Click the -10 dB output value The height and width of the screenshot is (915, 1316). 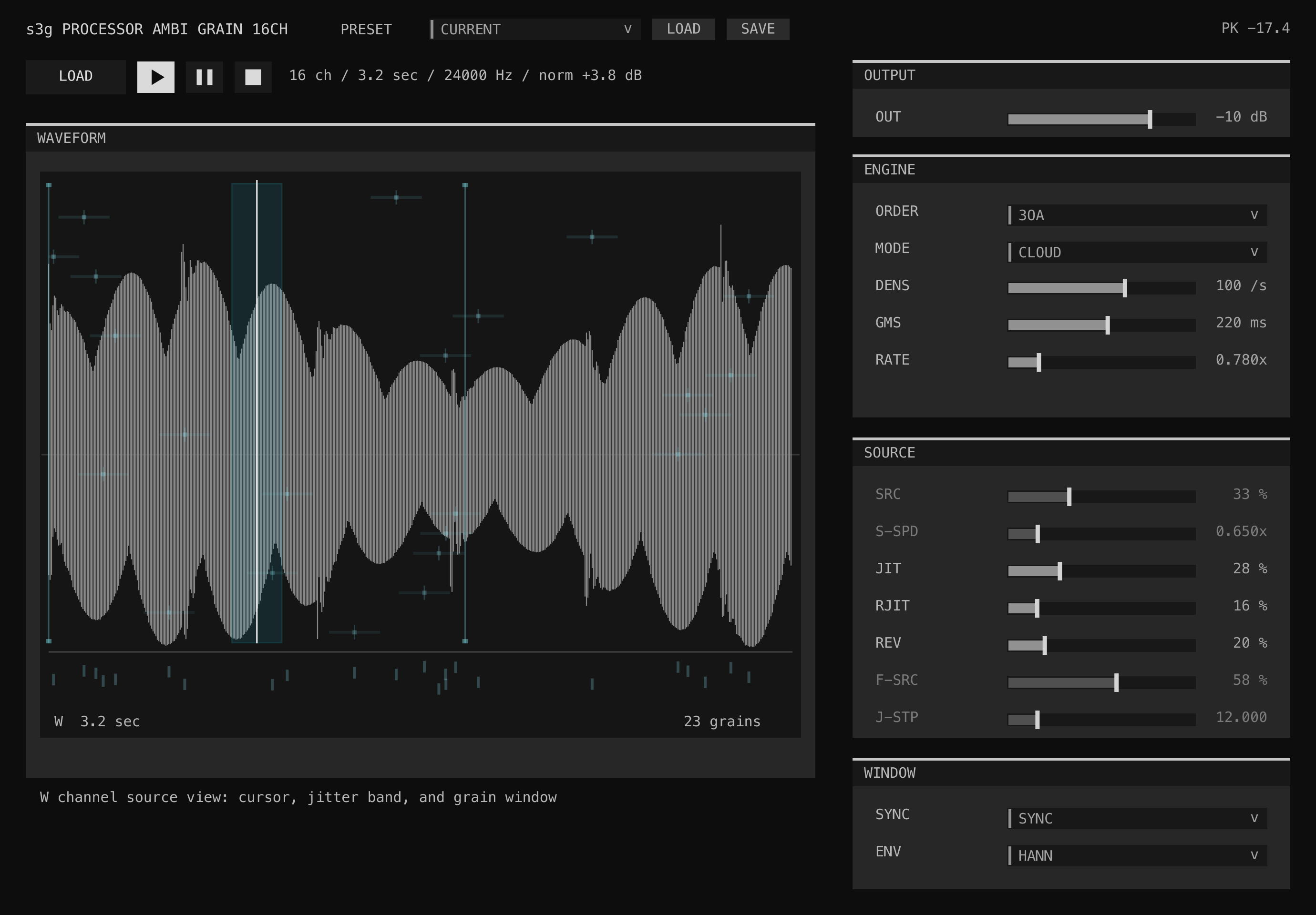coord(1241,117)
